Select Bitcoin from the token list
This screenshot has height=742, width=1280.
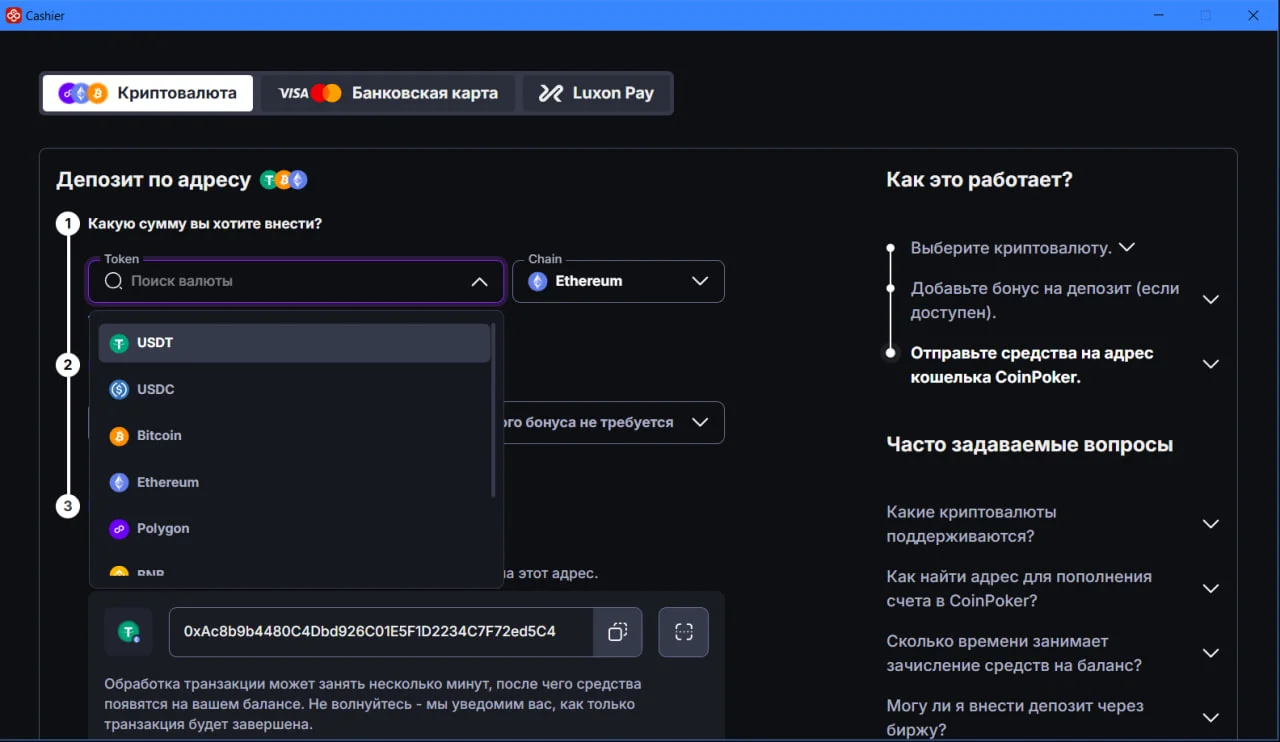pyautogui.click(x=294, y=436)
